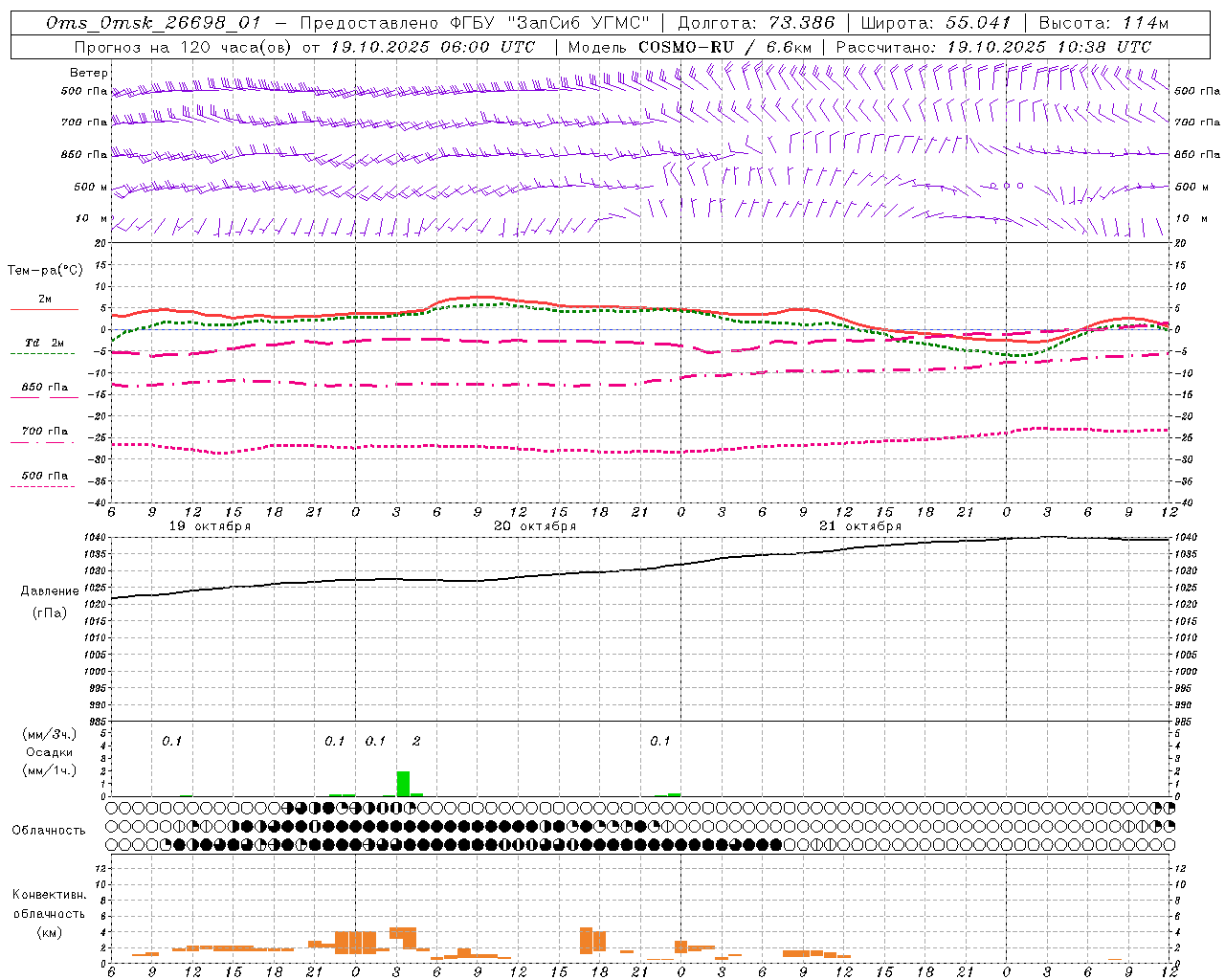1225x980 pixels.
Task: Click the latitude value "Широта: 55.041"
Action: coord(936,23)
